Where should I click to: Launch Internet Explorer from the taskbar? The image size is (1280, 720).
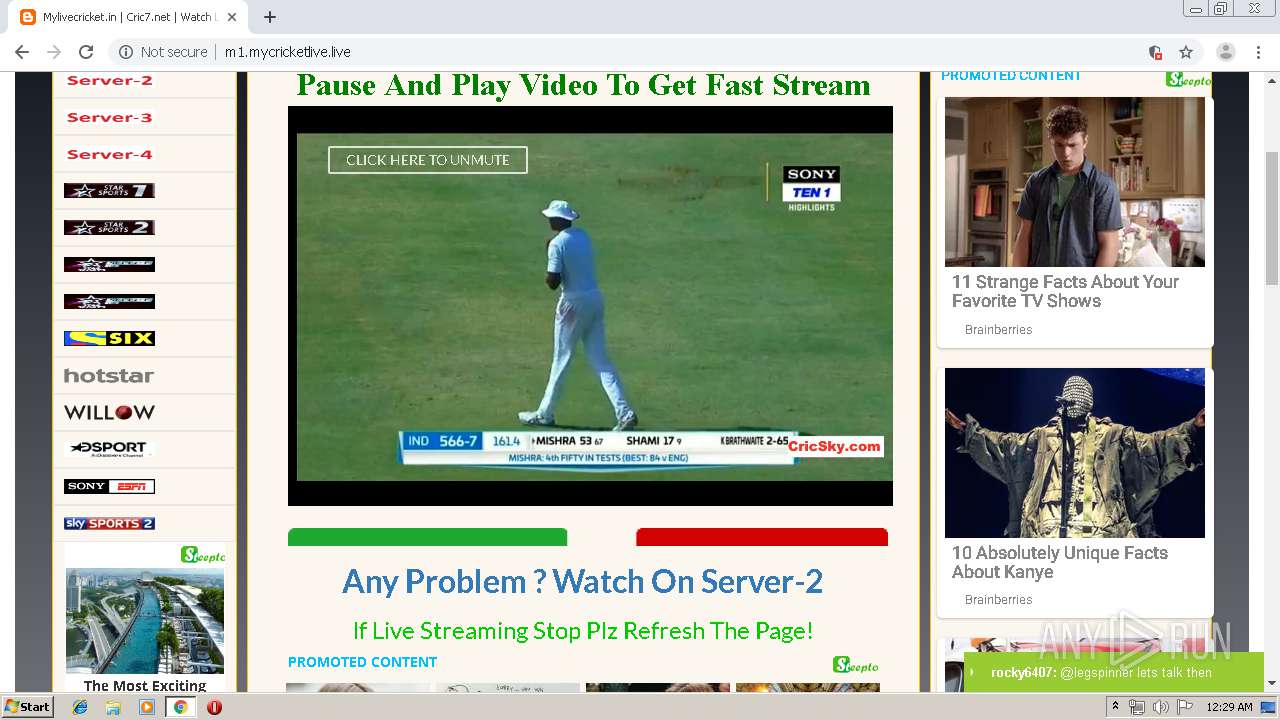click(x=80, y=707)
